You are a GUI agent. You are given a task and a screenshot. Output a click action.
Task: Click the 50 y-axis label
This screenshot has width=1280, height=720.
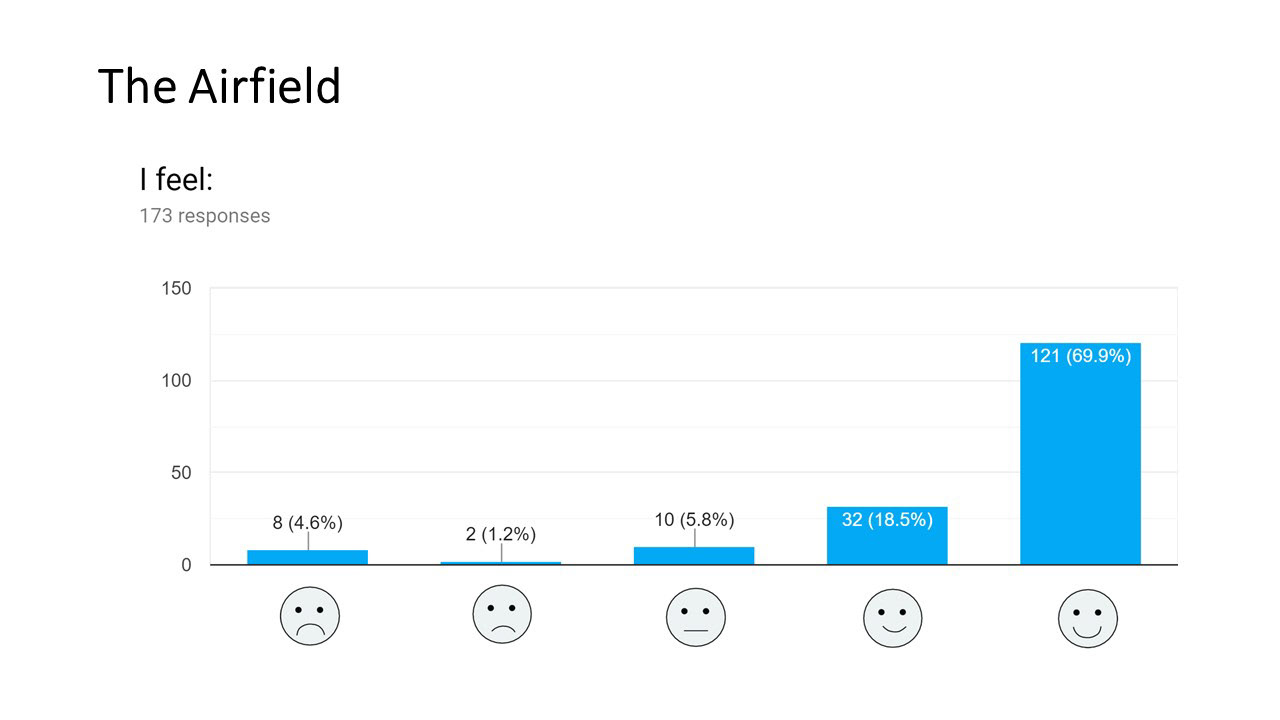pyautogui.click(x=181, y=473)
